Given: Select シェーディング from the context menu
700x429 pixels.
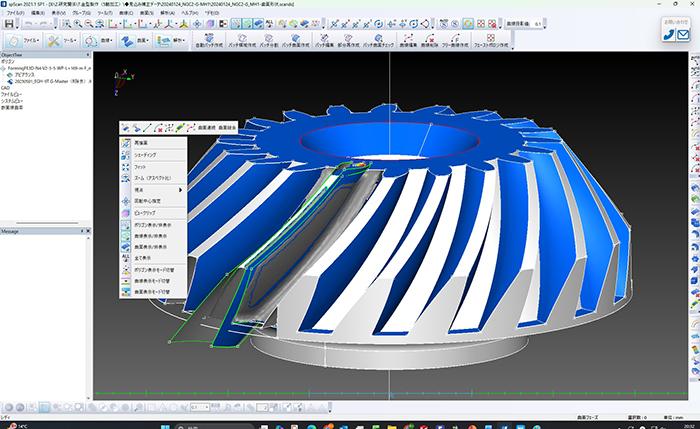Looking at the screenshot, I should (145, 156).
